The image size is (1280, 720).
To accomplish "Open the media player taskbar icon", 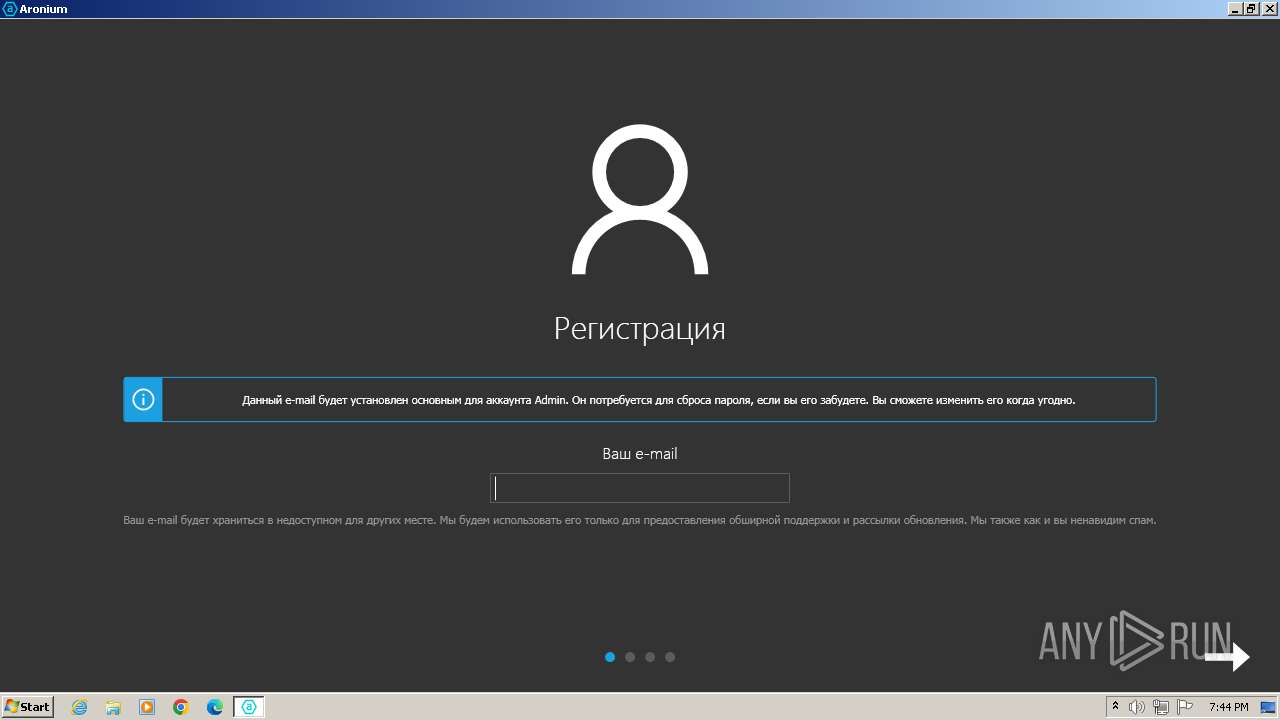I will pyautogui.click(x=147, y=707).
